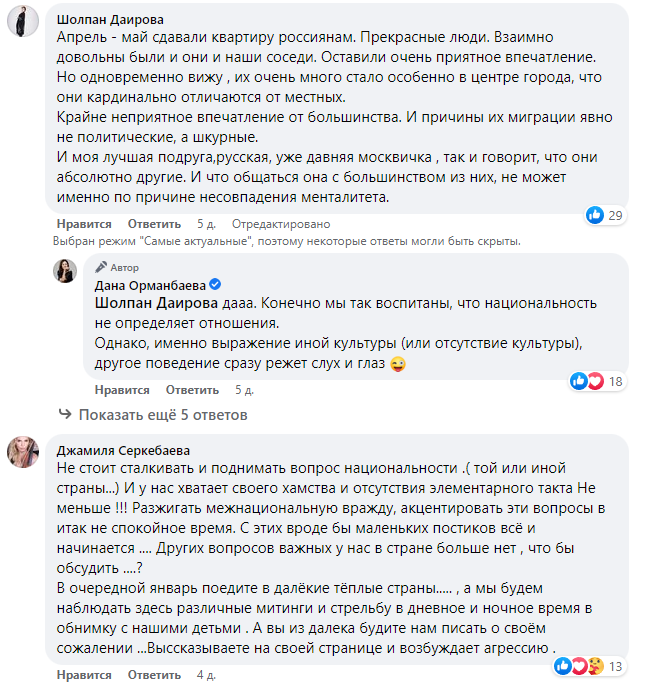Toggle Нравится on Дана Орманбаева's reply
665x687 pixels.
[x=122, y=390]
